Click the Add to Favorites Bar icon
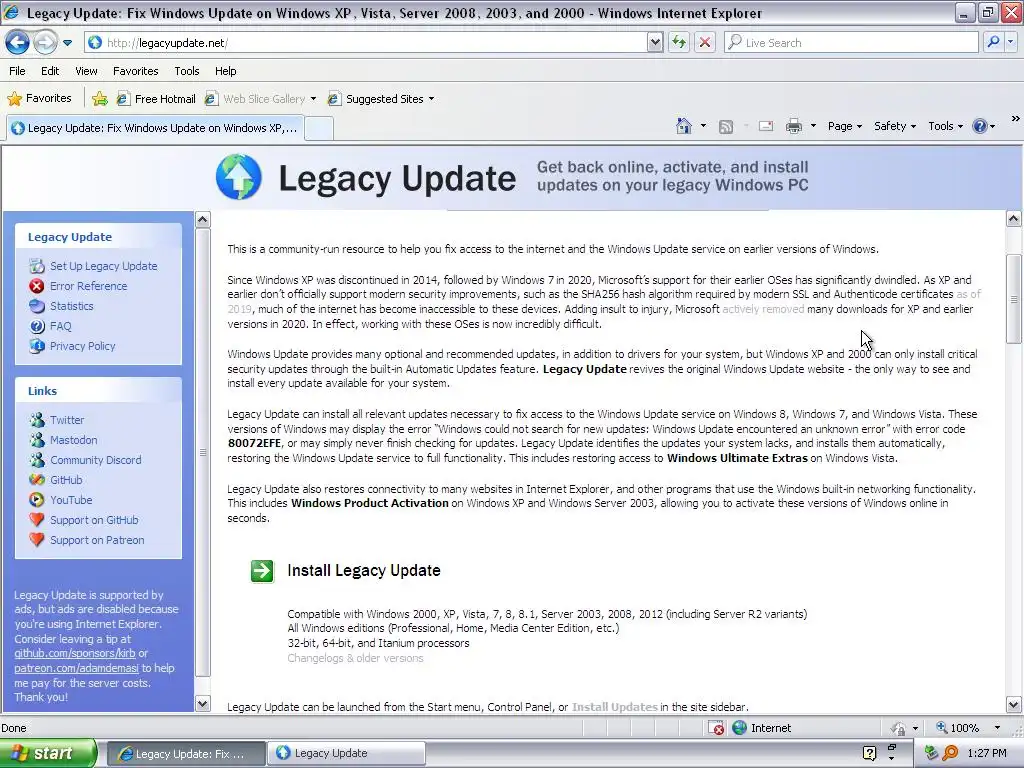Image resolution: width=1024 pixels, height=768 pixels. tap(100, 99)
